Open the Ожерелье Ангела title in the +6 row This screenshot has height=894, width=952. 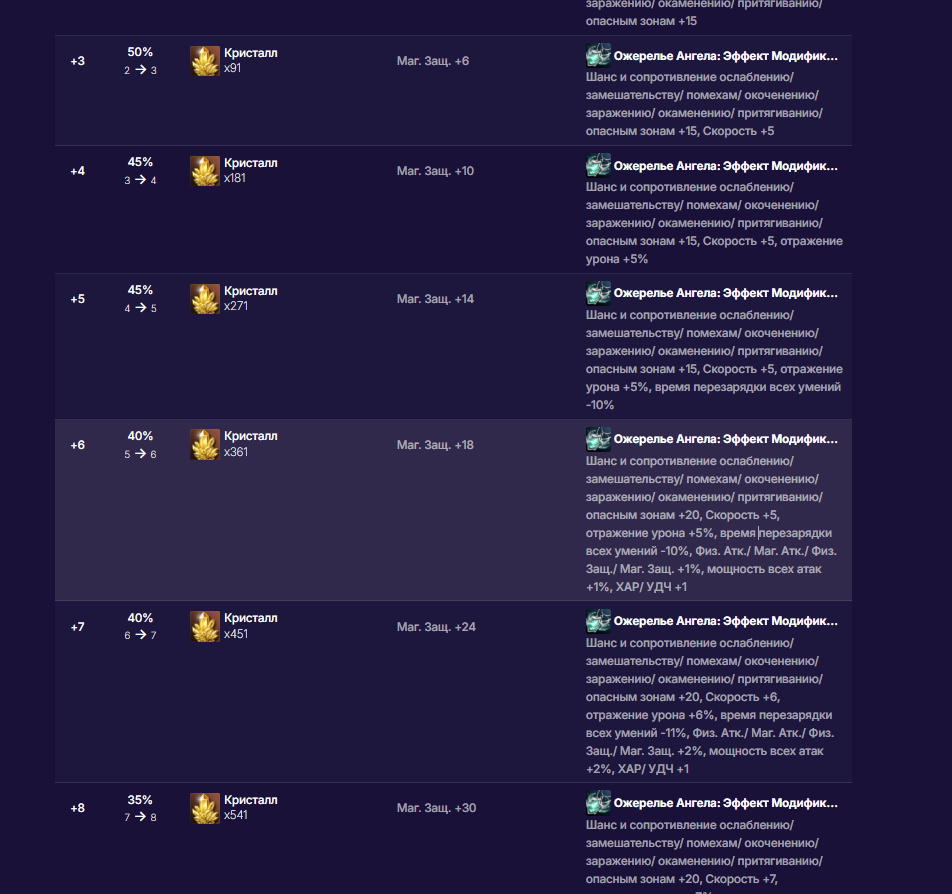[725, 440]
